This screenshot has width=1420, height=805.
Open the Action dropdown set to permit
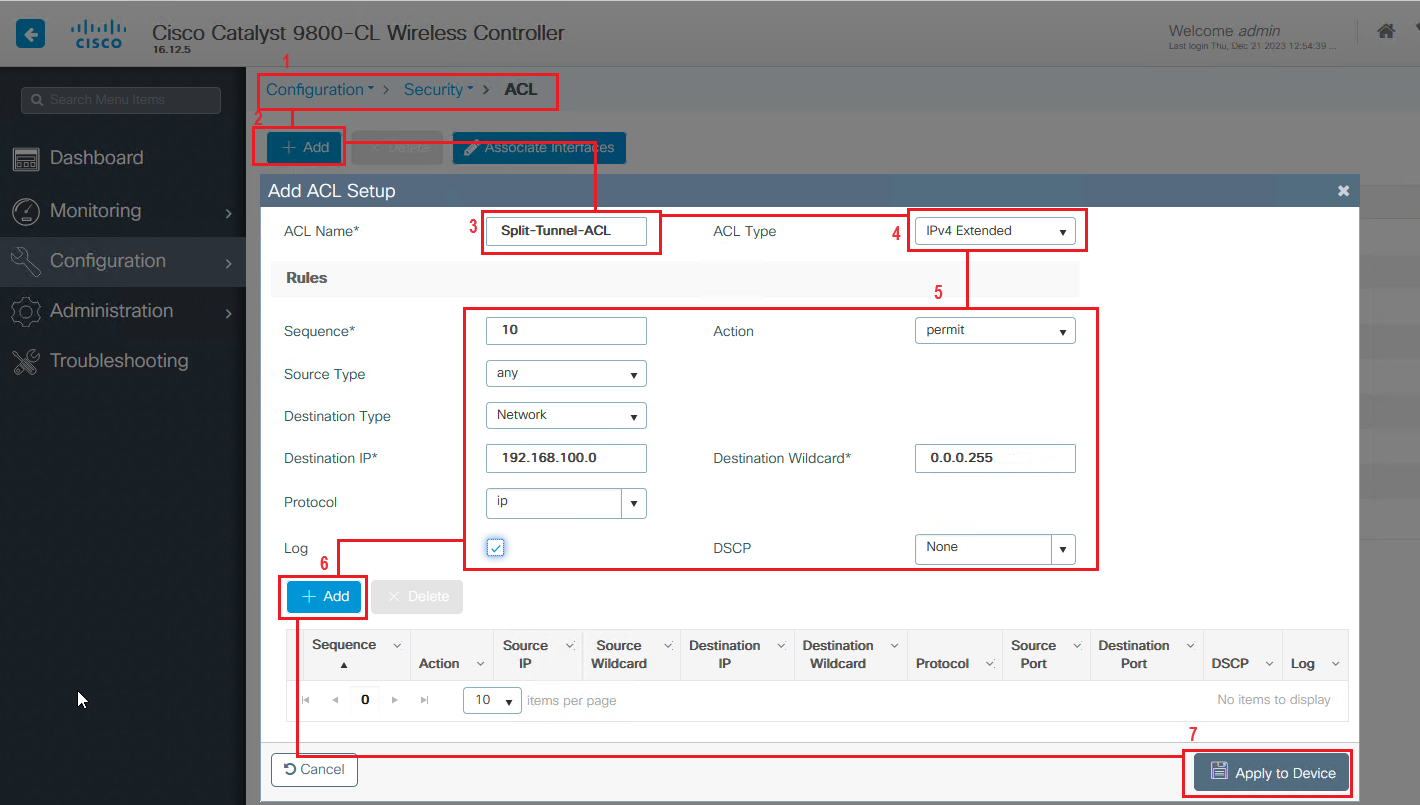(x=995, y=330)
